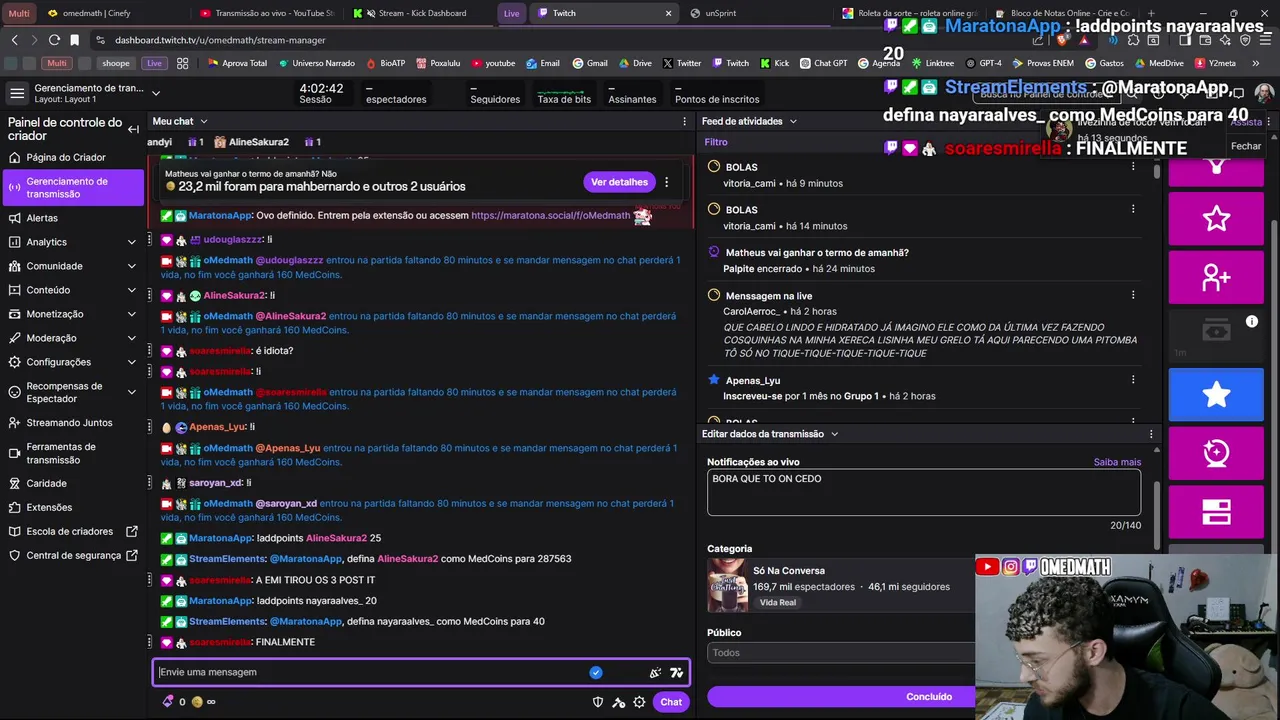
Task: Open chat settings gear icon
Action: tap(639, 702)
